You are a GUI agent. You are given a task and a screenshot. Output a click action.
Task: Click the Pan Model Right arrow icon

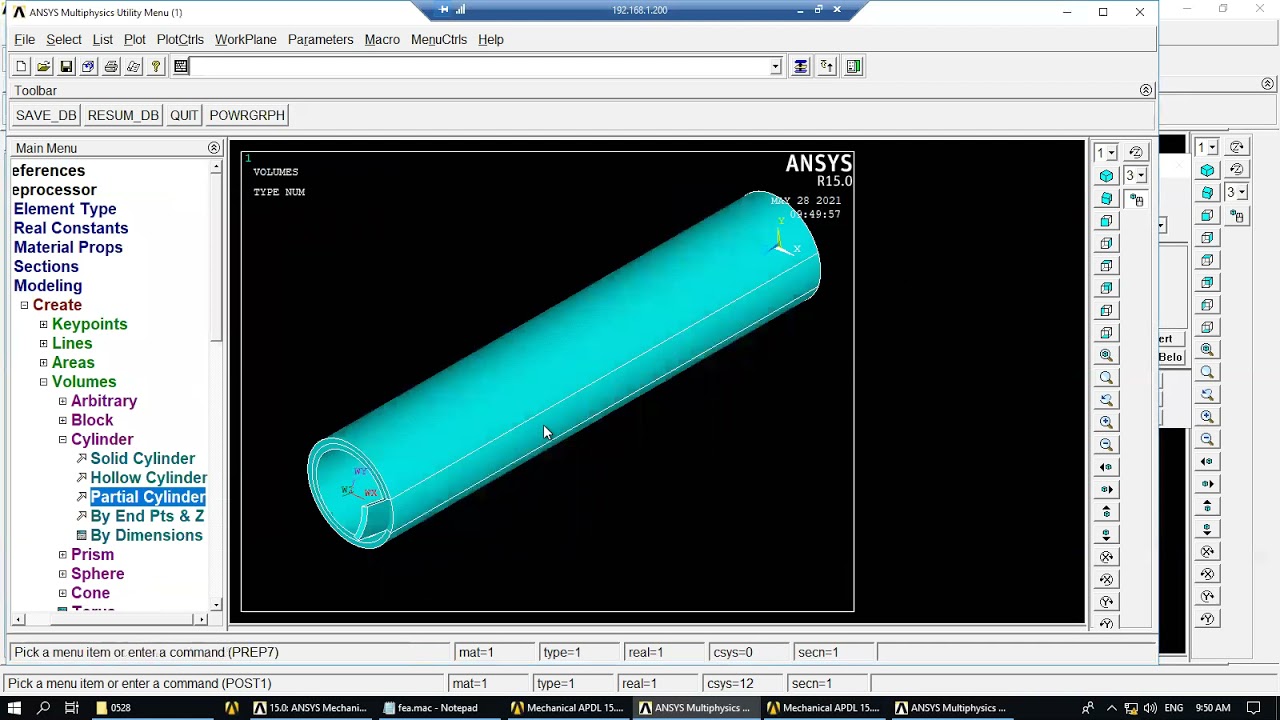pyautogui.click(x=1106, y=490)
